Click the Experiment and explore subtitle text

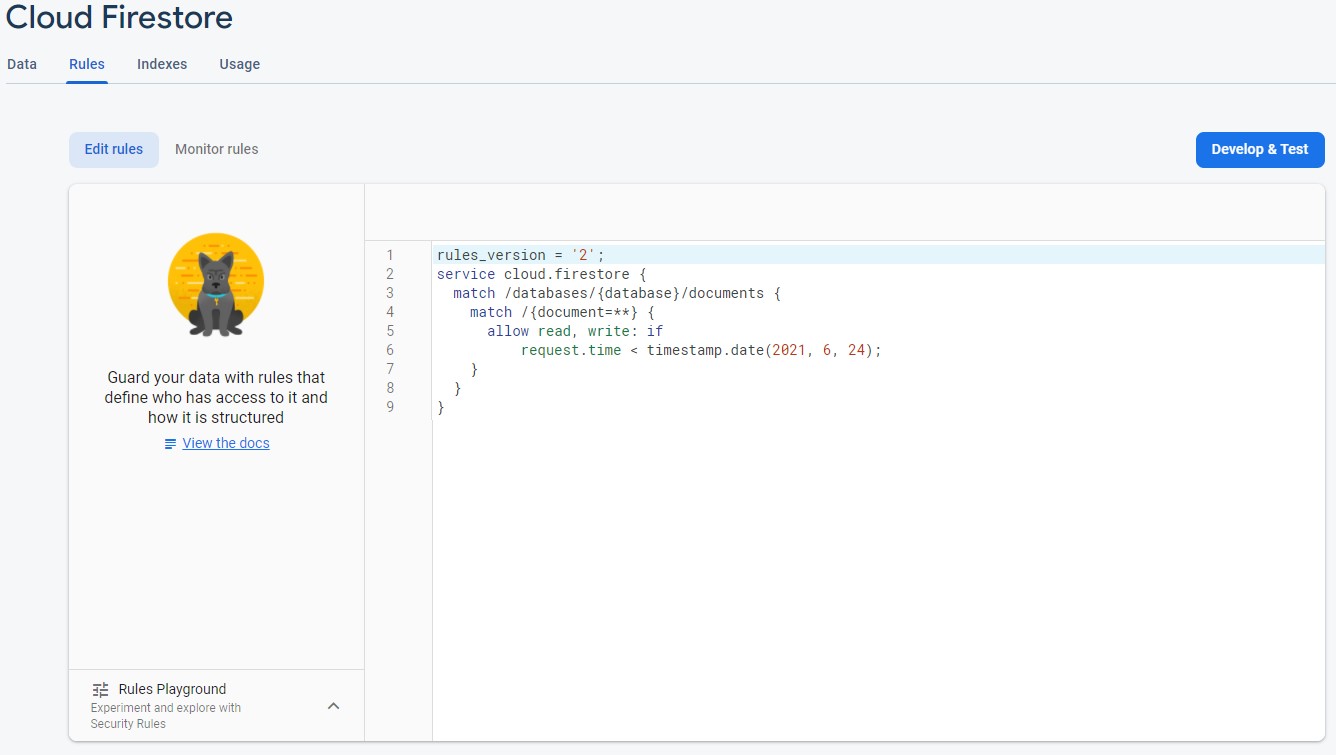click(166, 716)
